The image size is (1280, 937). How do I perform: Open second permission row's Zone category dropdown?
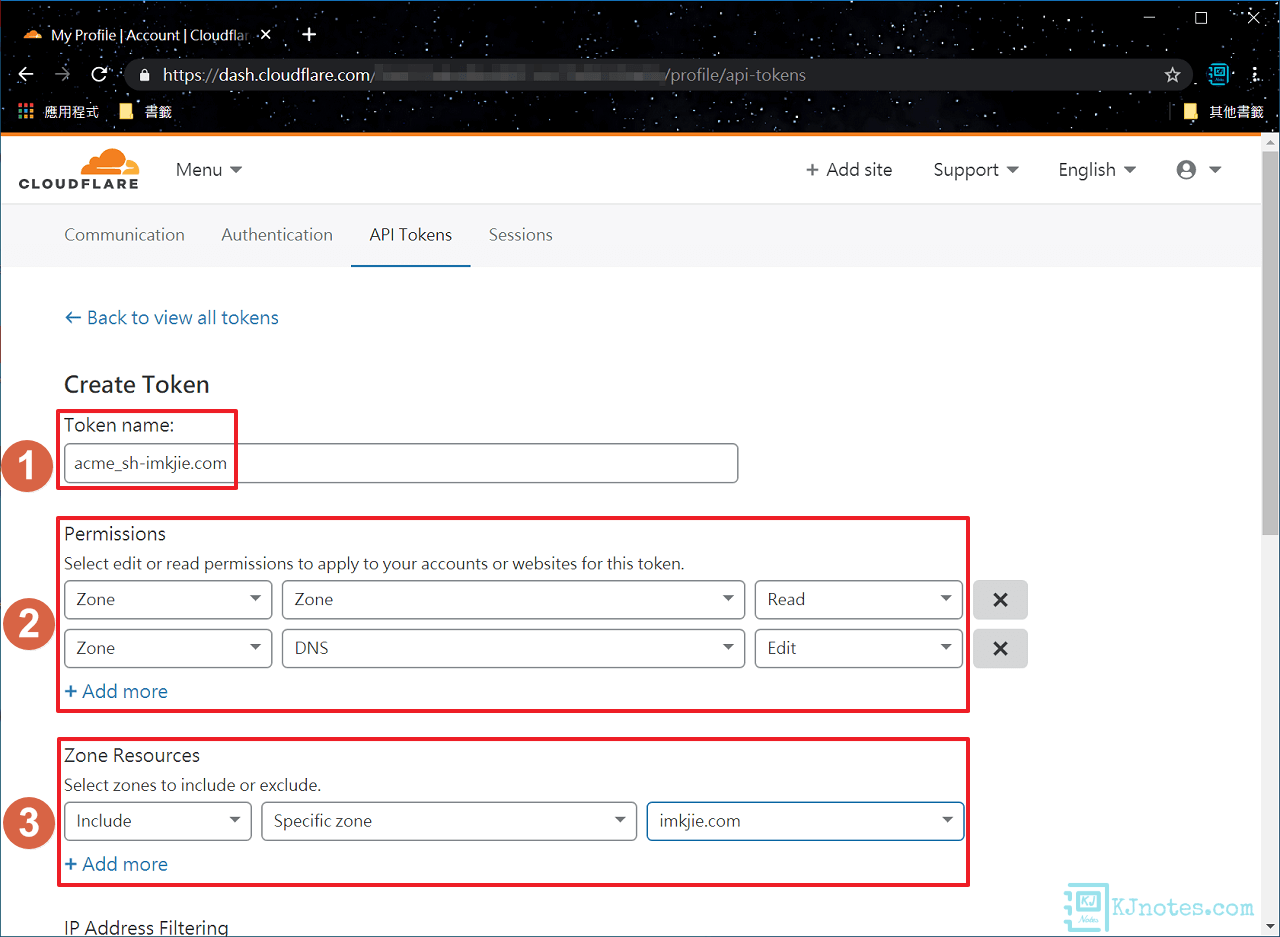click(x=168, y=649)
